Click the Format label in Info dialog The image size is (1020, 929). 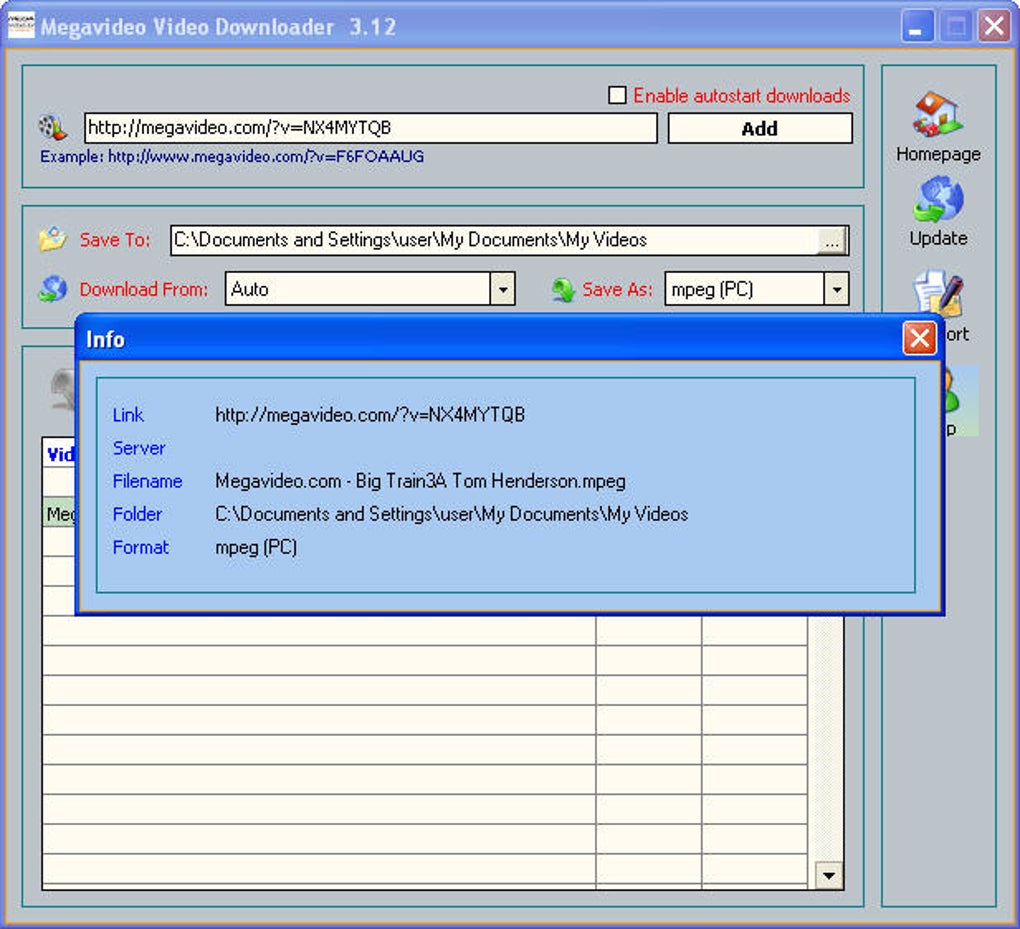pos(141,547)
